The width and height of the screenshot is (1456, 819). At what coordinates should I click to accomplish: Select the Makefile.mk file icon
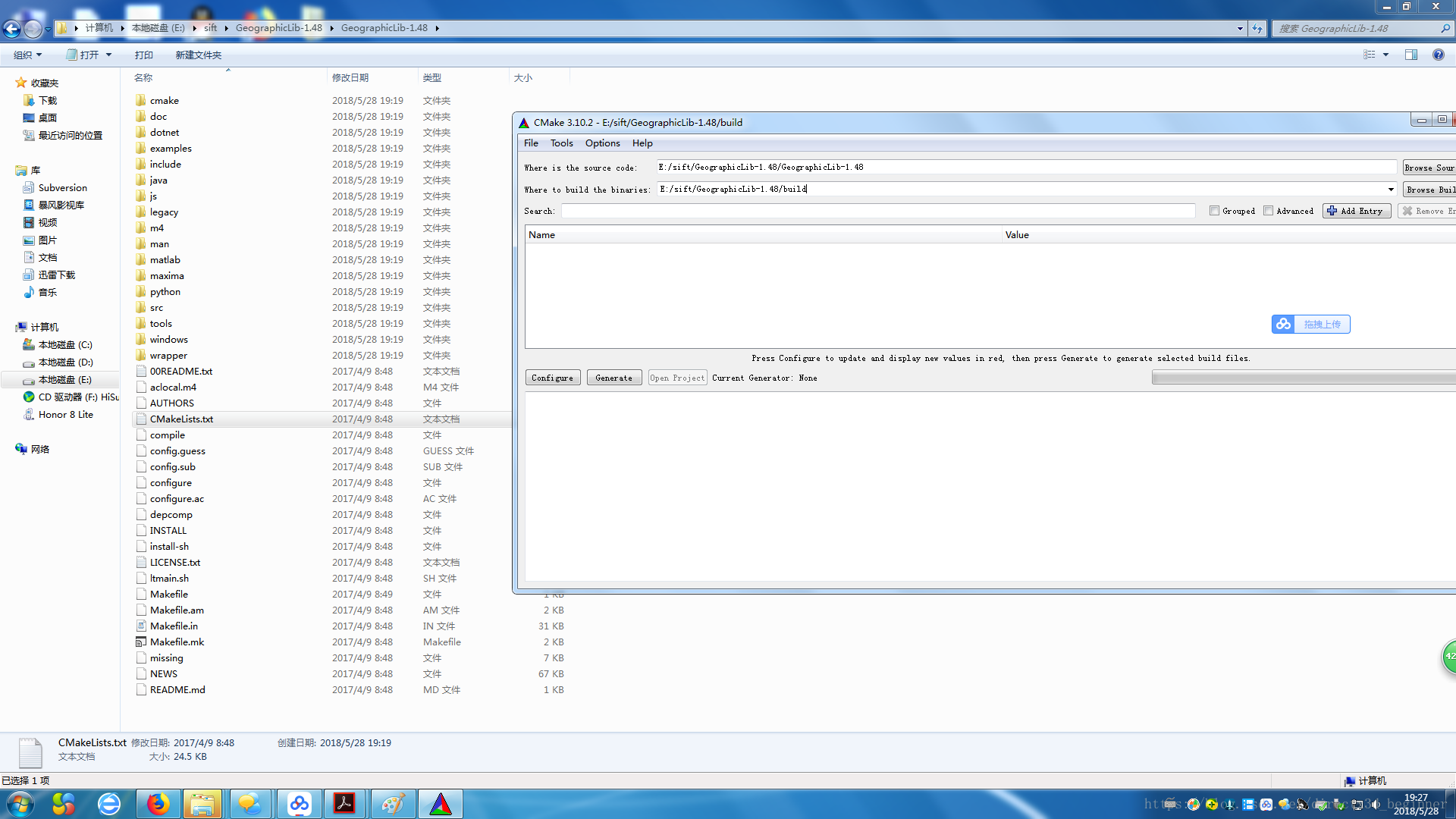[141, 642]
